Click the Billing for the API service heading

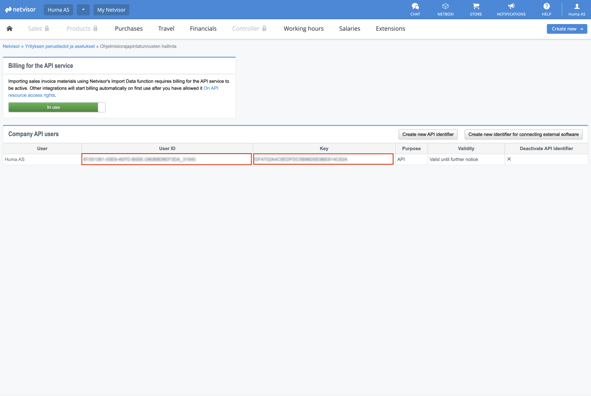click(41, 66)
